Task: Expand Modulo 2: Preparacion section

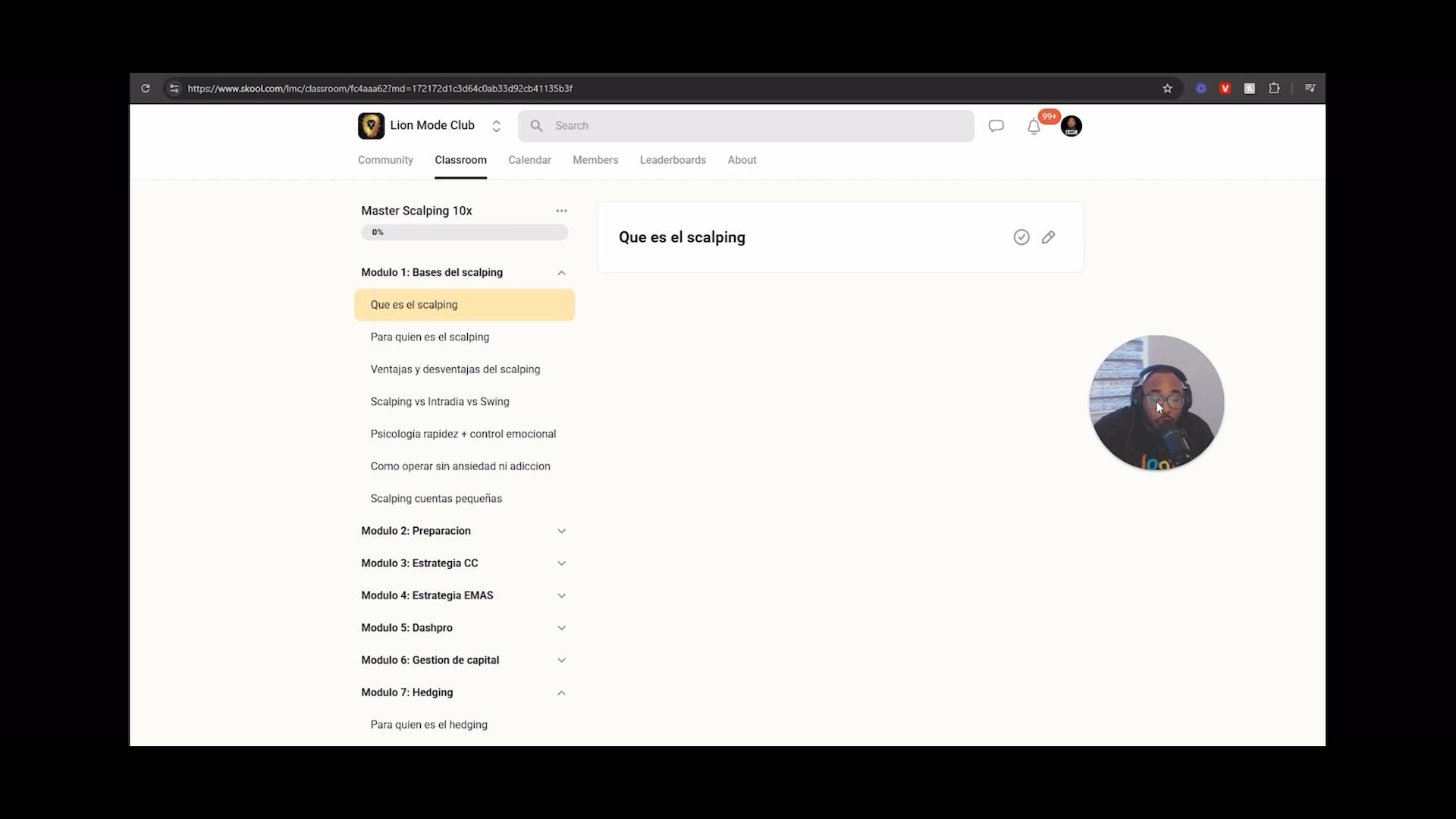Action: [464, 531]
